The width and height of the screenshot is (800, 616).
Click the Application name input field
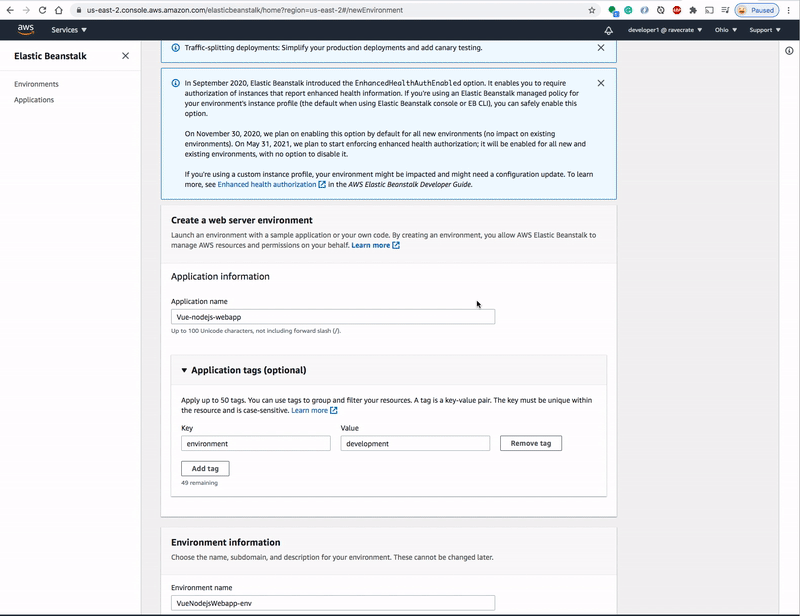333,317
